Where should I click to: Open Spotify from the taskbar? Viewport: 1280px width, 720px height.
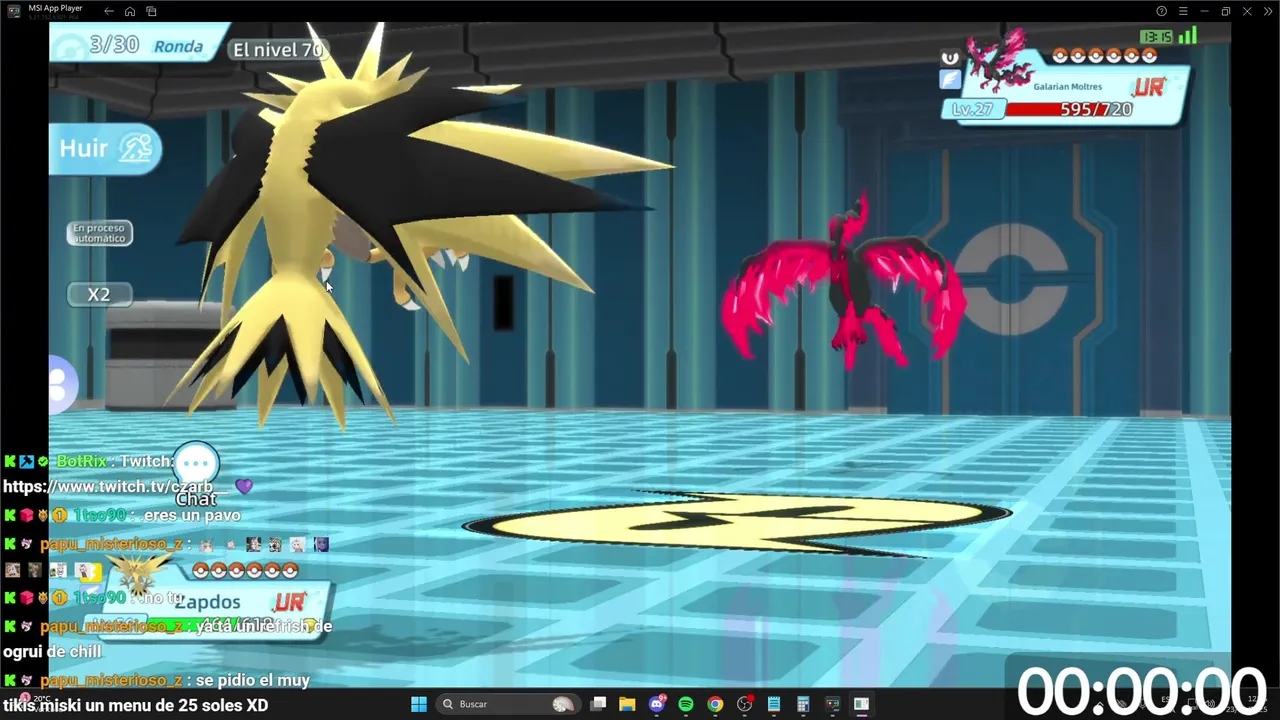(x=686, y=704)
